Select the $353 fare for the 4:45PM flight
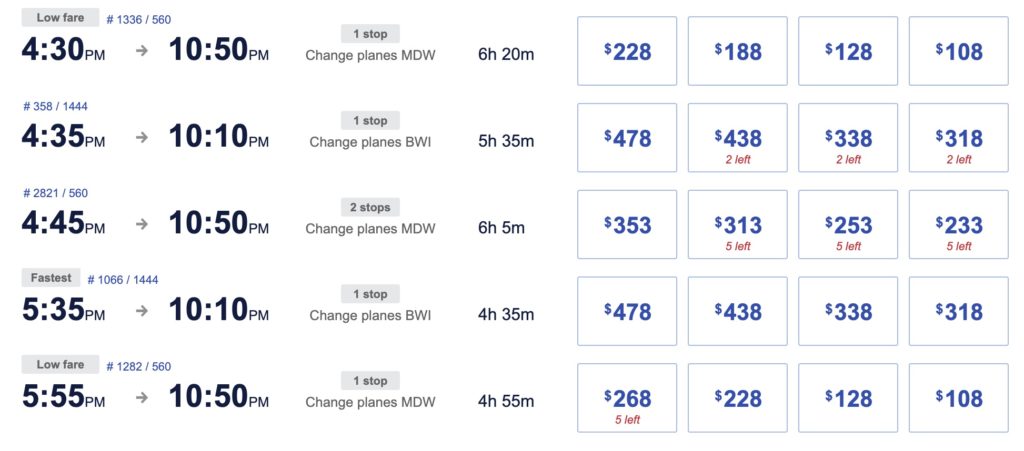1024x451 pixels. [627, 225]
